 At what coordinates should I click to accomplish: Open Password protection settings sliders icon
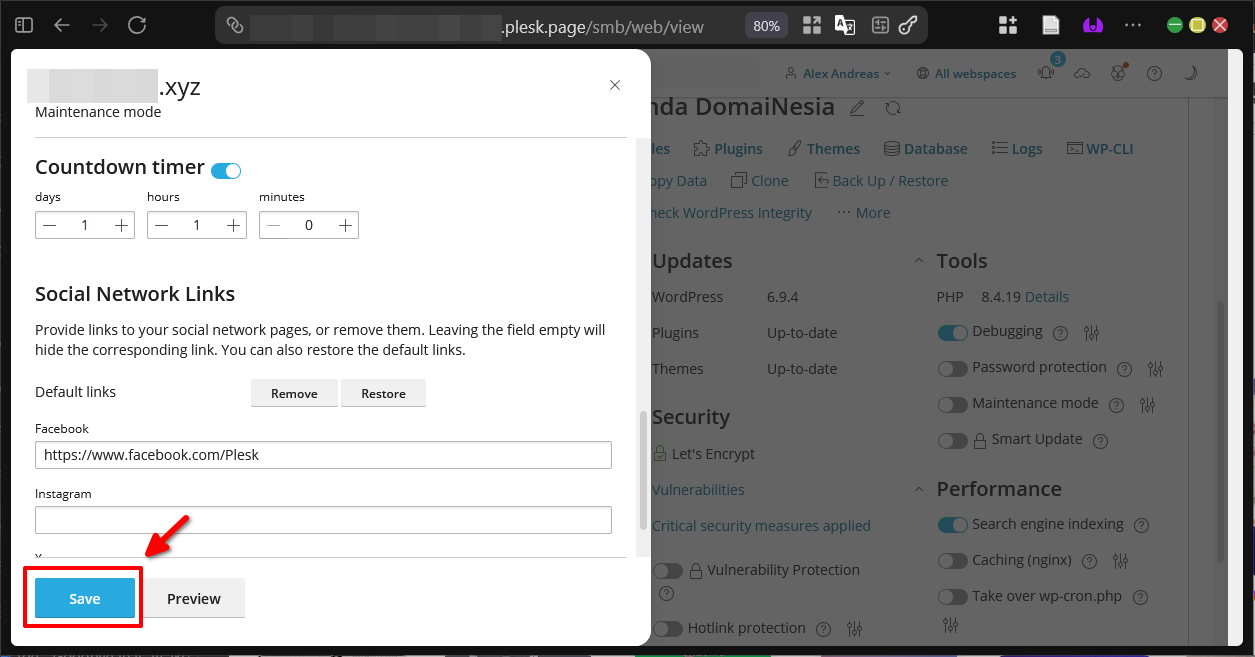[x=1156, y=368]
